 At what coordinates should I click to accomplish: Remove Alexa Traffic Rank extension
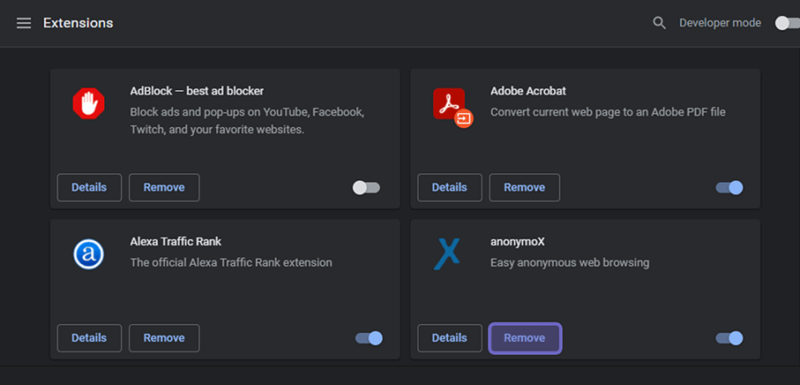tap(164, 338)
